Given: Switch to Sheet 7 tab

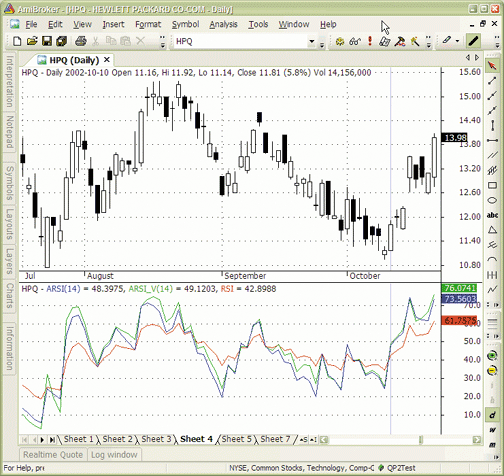Looking at the screenshot, I should tap(275, 439).
